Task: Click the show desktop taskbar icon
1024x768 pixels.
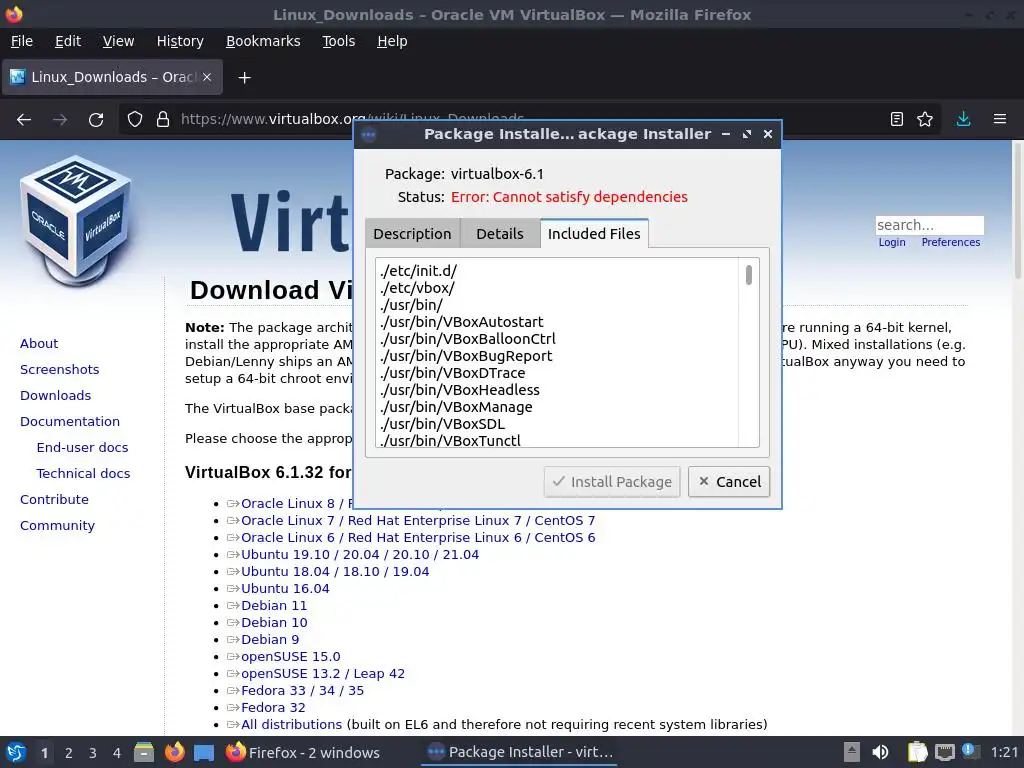Action: (x=204, y=752)
